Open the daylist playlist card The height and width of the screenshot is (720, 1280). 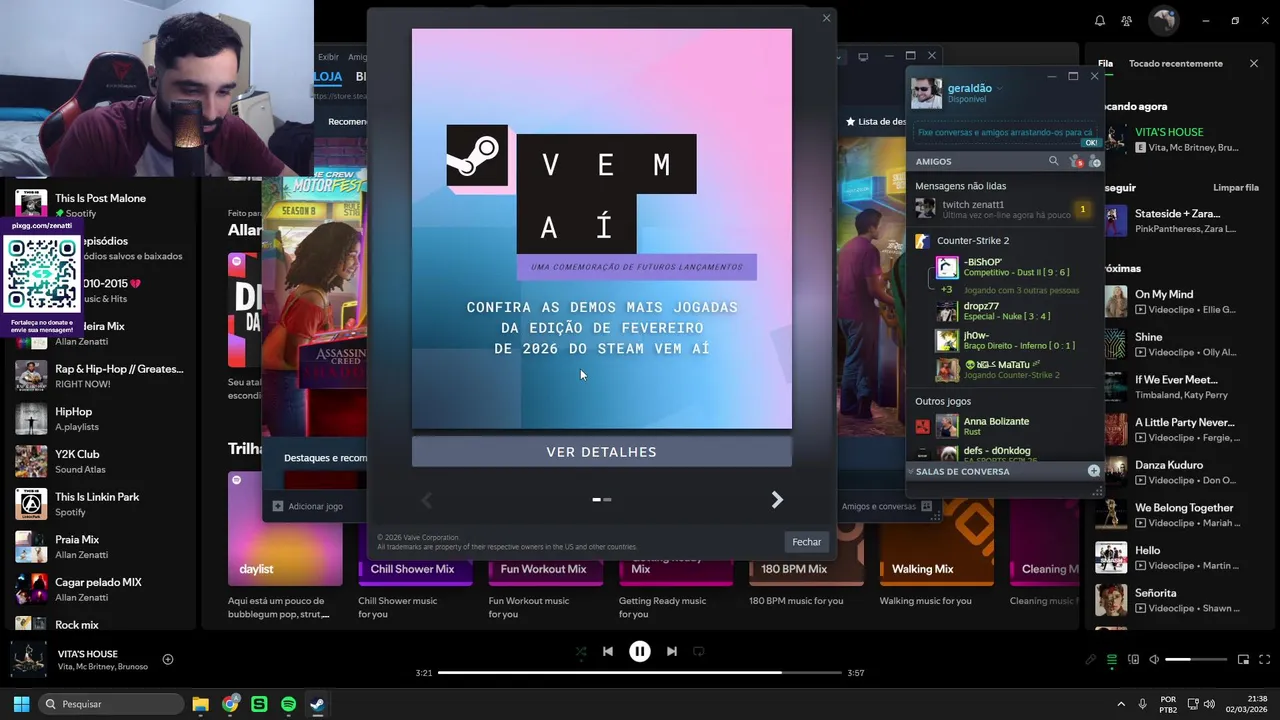pos(285,545)
